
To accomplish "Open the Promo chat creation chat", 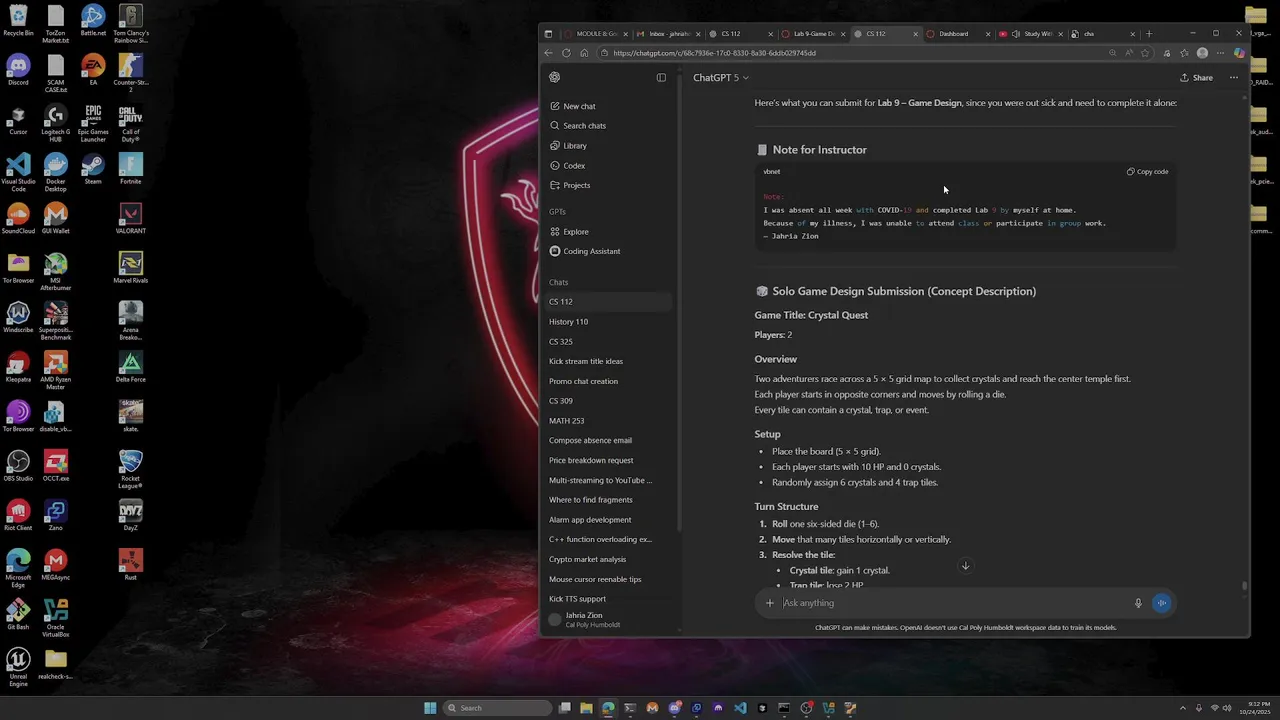I will pyautogui.click(x=583, y=381).
